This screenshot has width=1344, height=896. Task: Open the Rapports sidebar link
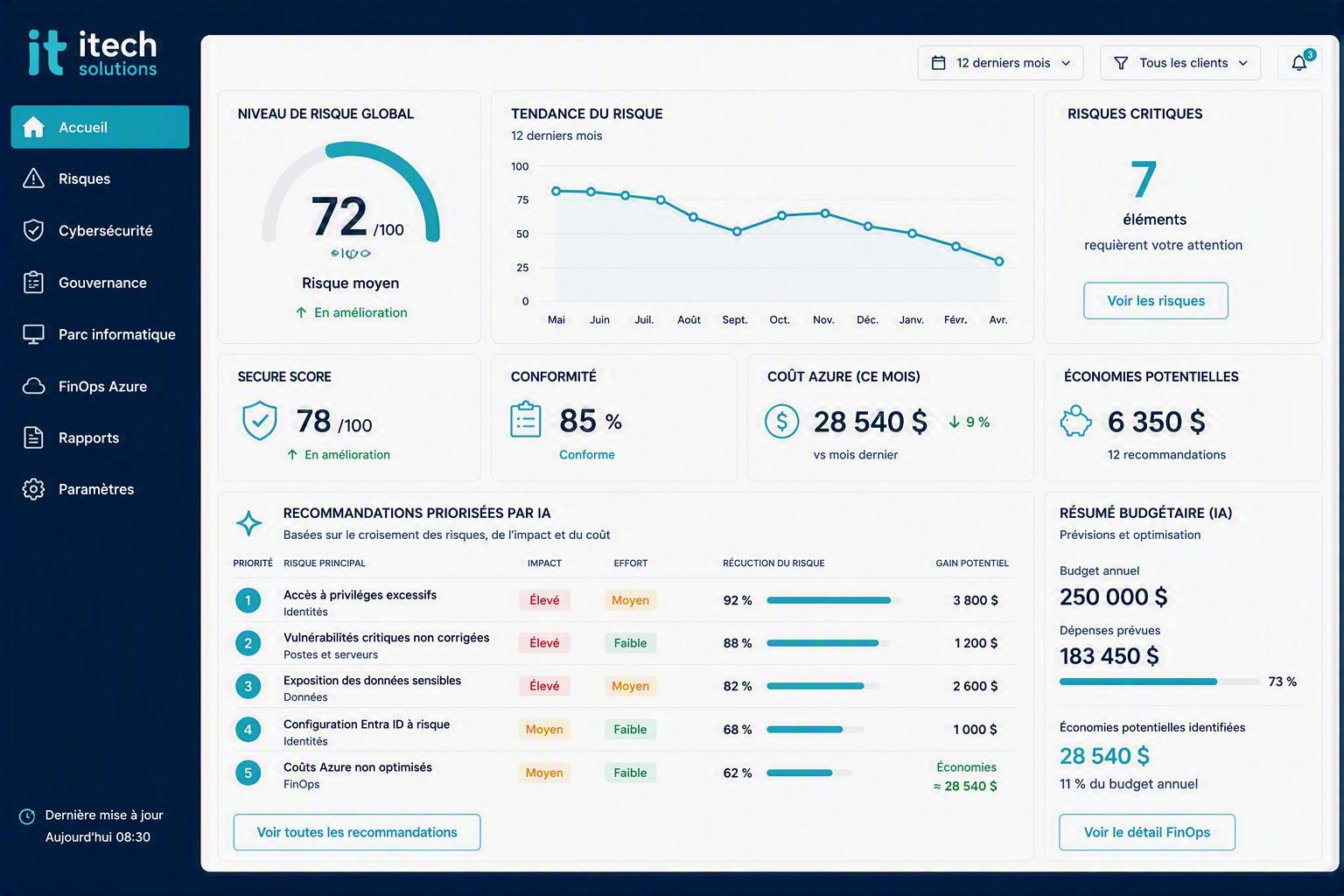[x=100, y=437]
